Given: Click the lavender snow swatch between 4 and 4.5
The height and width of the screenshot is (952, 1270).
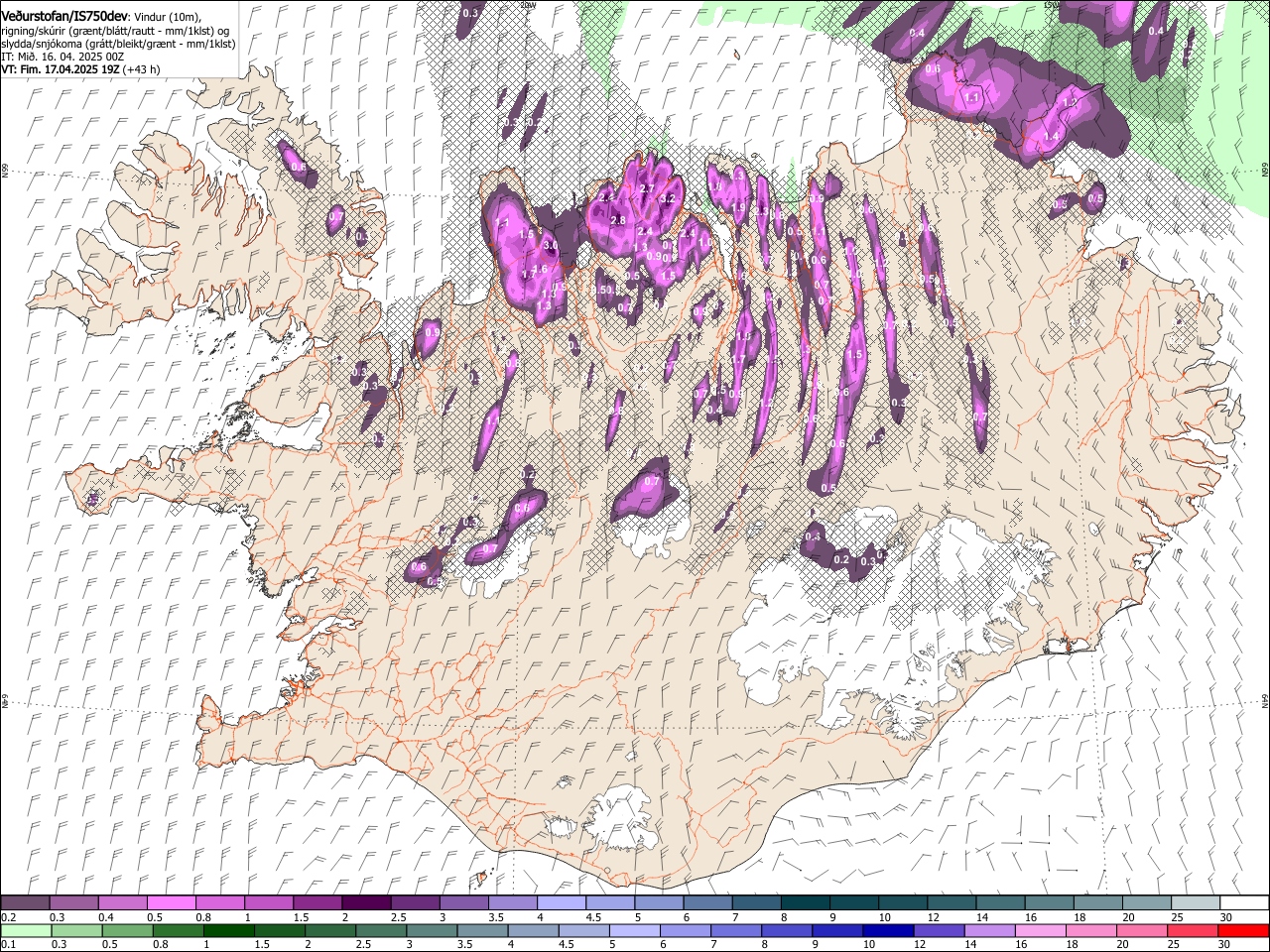Looking at the screenshot, I should tap(561, 902).
